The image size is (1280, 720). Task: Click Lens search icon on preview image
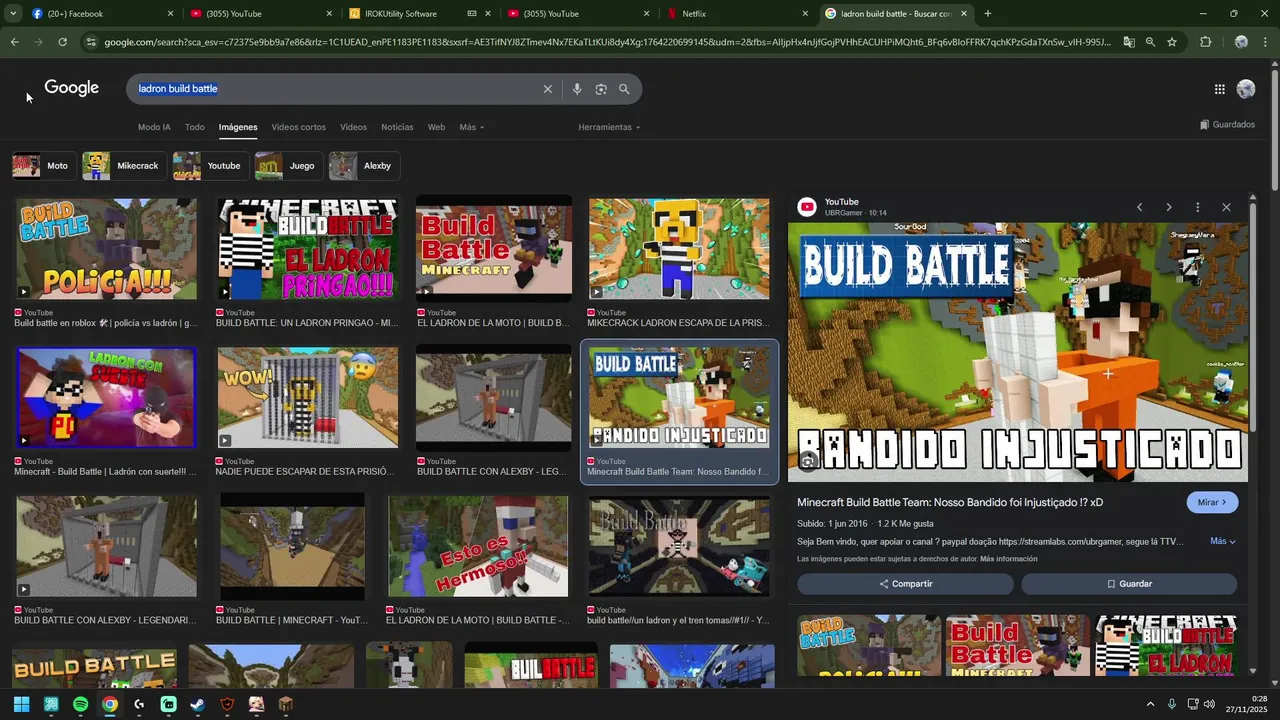808,461
